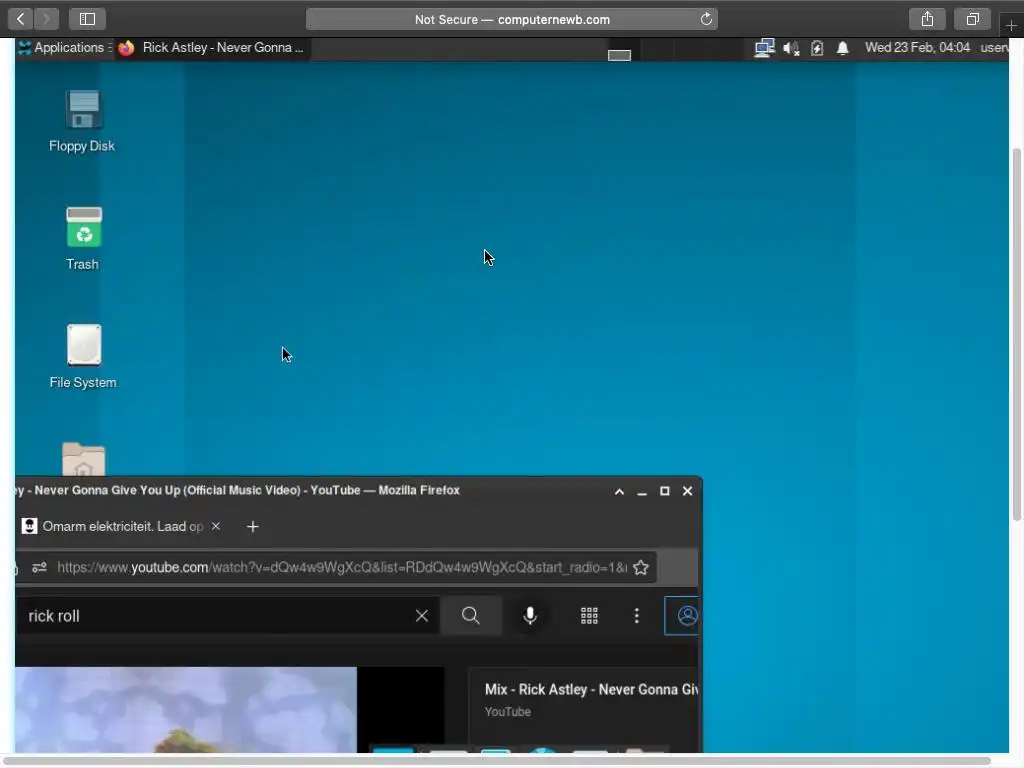
Task: Click the Safari address bar
Action: point(511,19)
